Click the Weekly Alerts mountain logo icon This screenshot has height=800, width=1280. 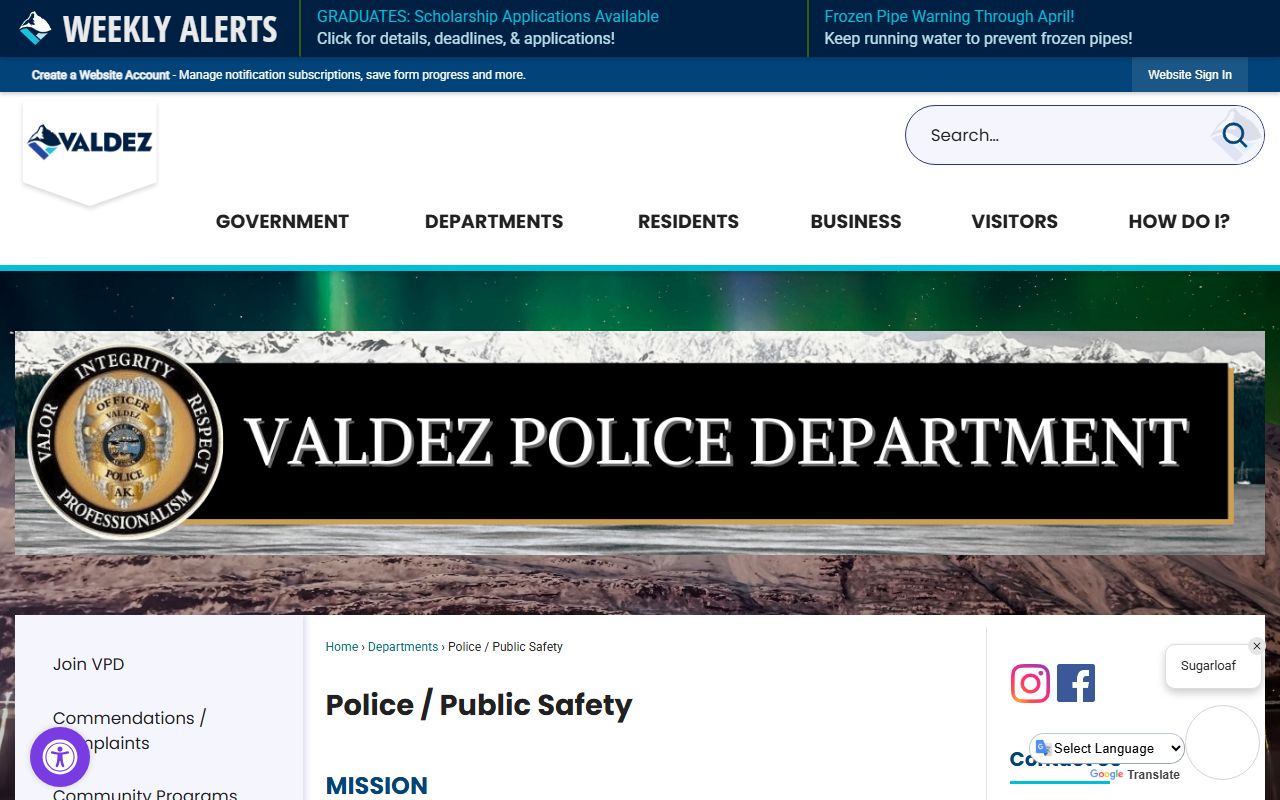point(35,28)
